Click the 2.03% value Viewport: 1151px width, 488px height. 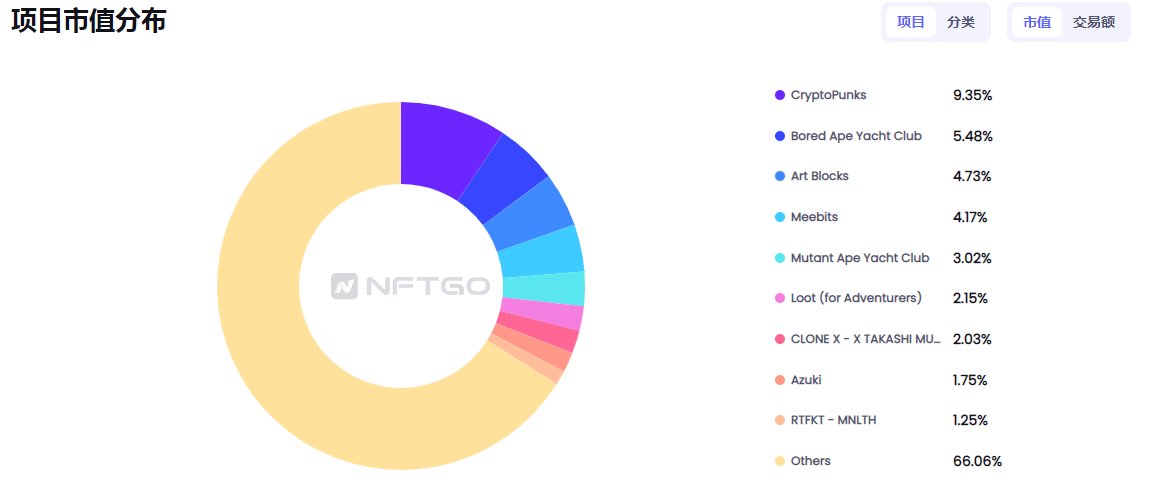click(x=973, y=340)
